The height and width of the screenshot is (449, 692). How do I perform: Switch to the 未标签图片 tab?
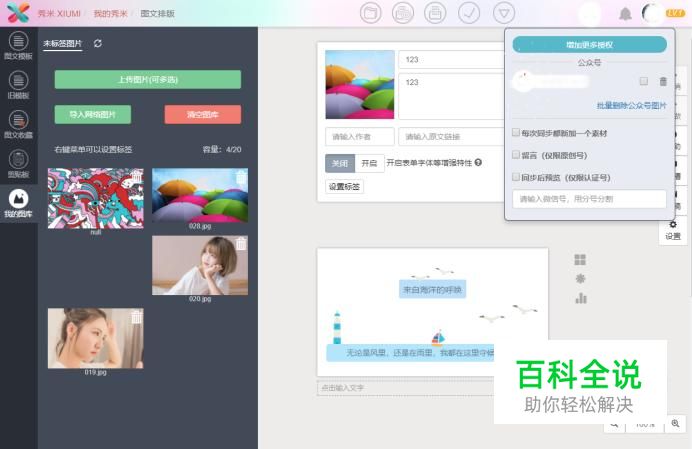coord(63,44)
